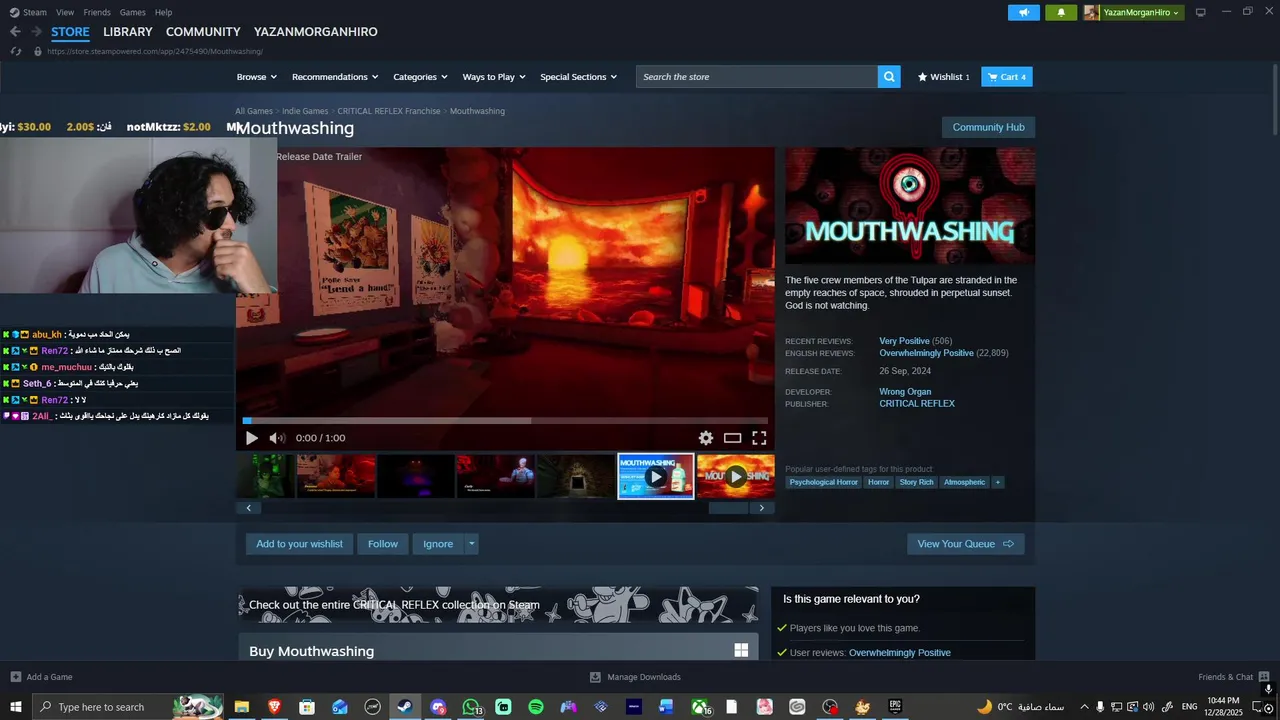Follow the Mouthwashing game
1280x720 pixels.
tap(383, 544)
